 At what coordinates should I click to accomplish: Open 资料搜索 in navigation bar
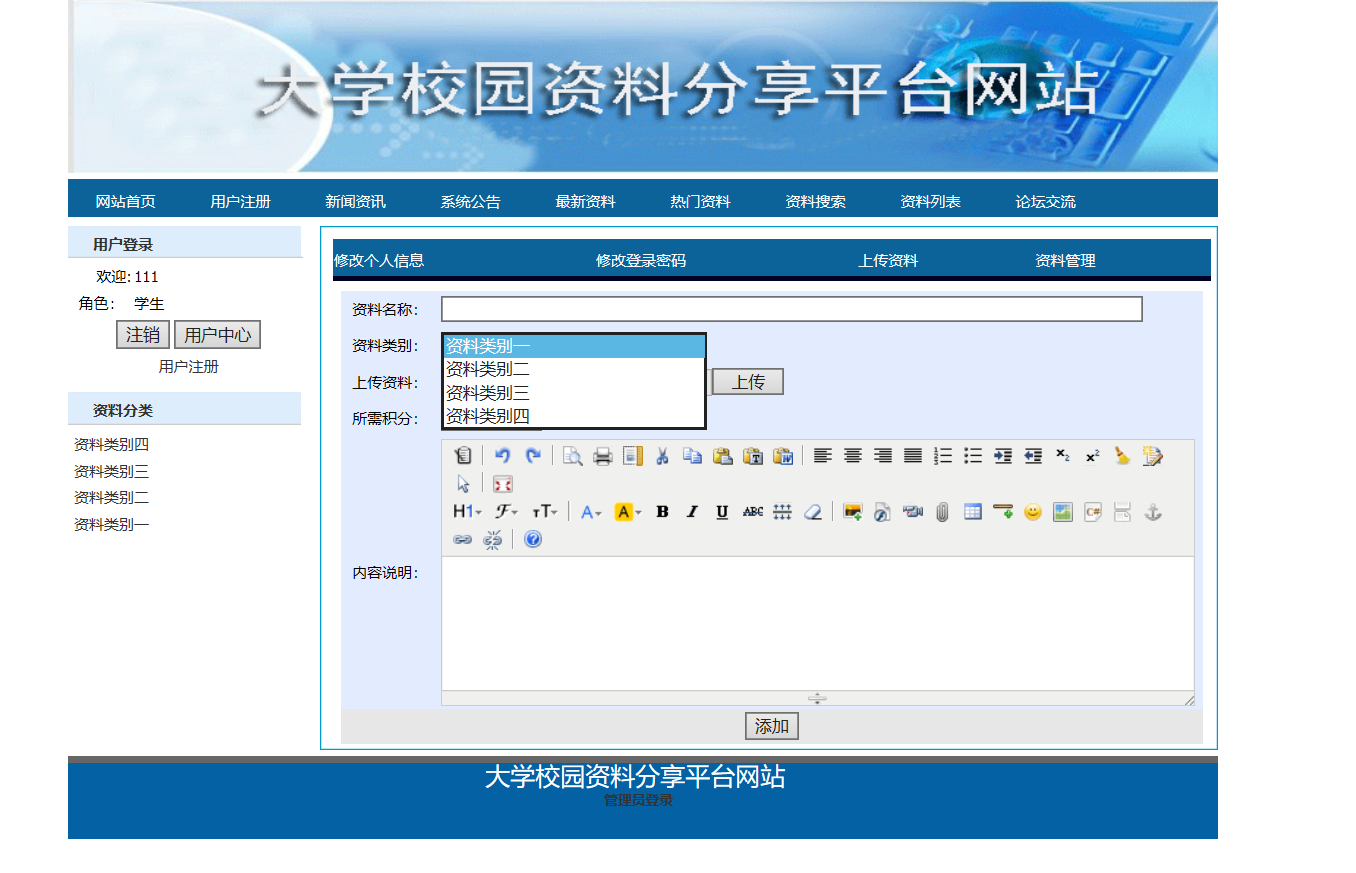tap(815, 202)
